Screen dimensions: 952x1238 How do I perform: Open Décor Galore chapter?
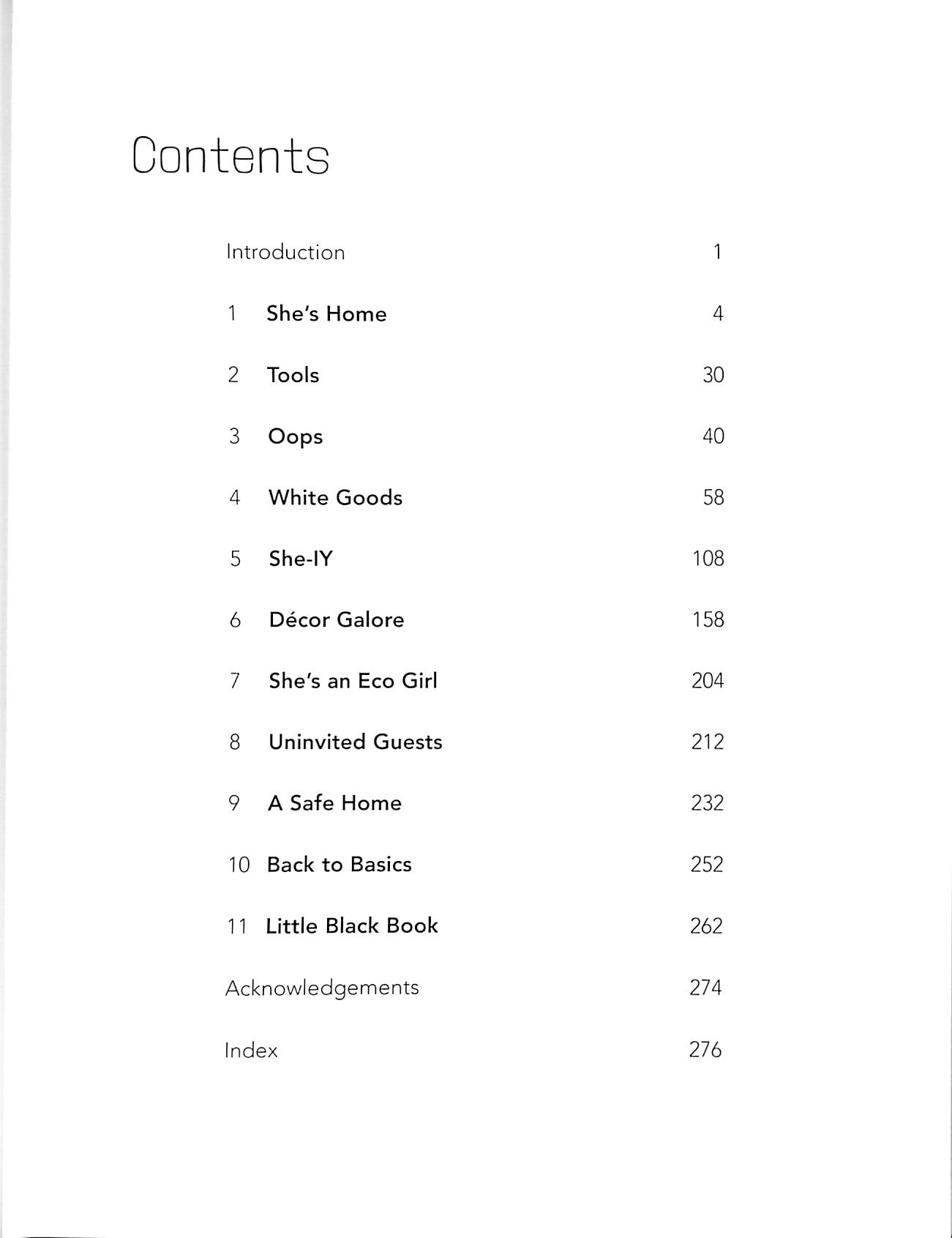(336, 620)
